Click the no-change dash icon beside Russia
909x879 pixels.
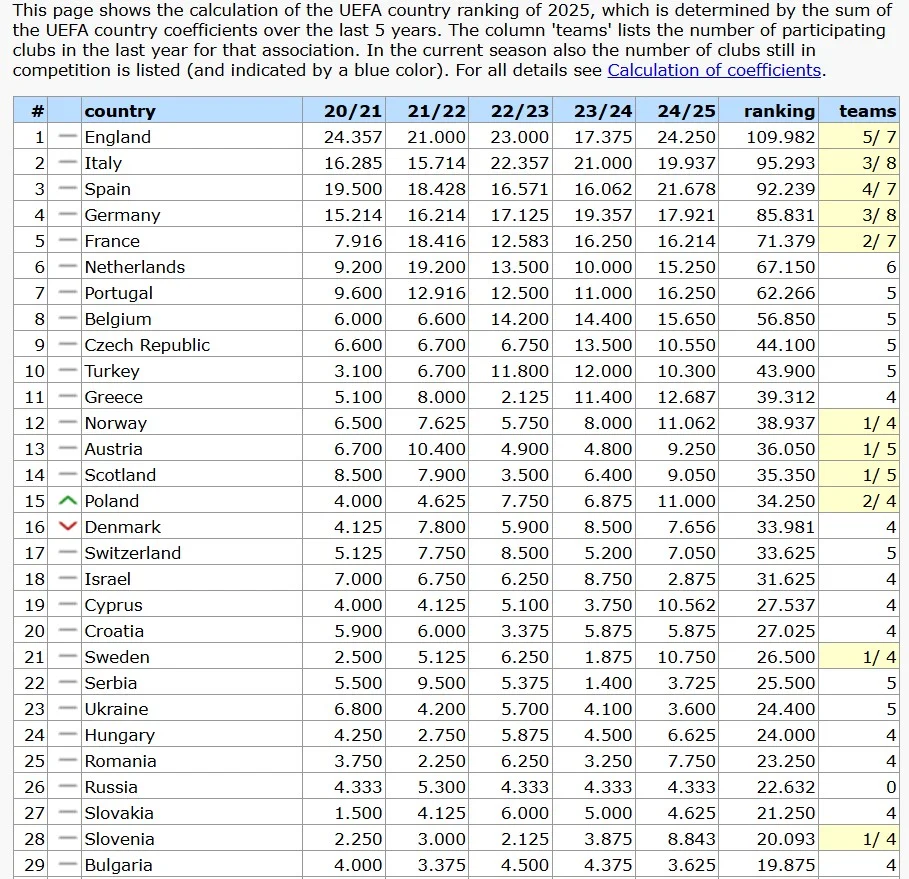[67, 787]
